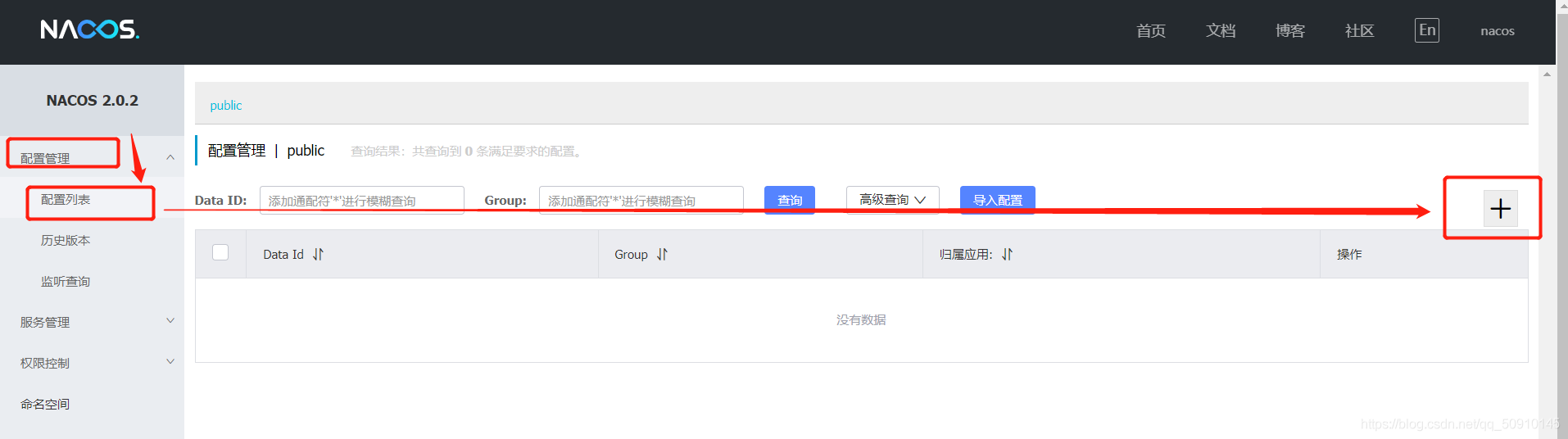1568x439 pixels.
Task: Tick the select-all checkbox in table header
Action: pos(220,252)
